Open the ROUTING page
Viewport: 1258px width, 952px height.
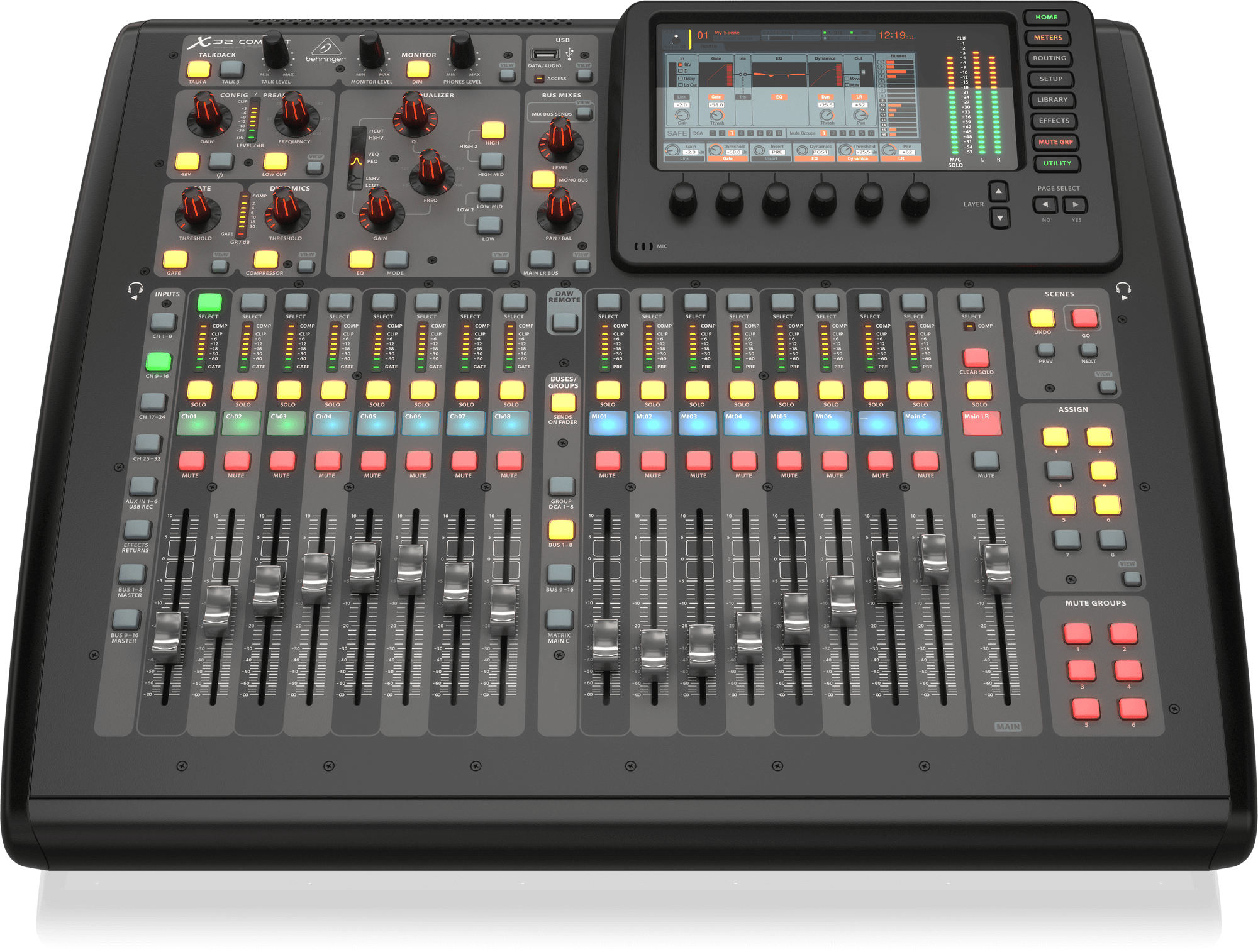(1049, 58)
